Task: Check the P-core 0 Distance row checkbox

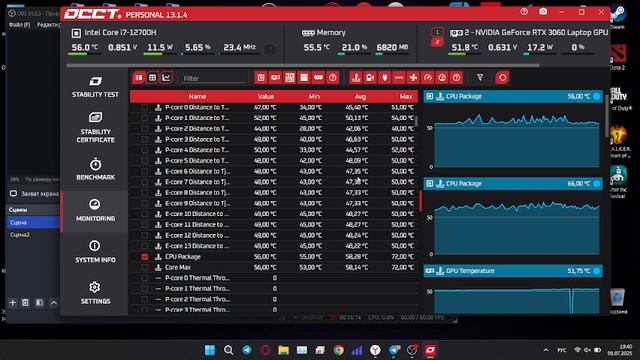Action: coord(144,107)
